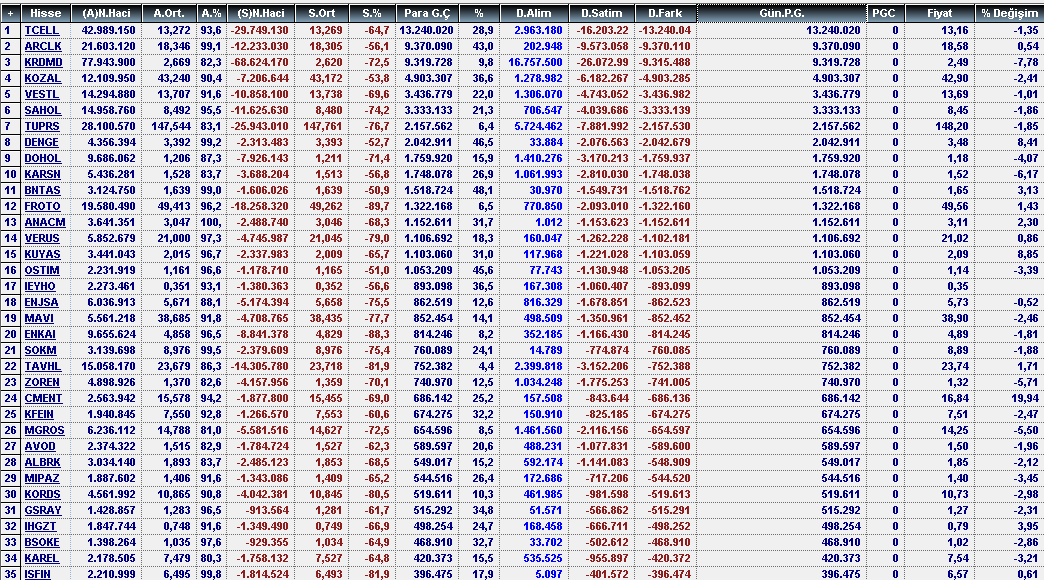This screenshot has height=580, width=1044.
Task: Sort by (A)N.Haci column header
Action: 108,13
